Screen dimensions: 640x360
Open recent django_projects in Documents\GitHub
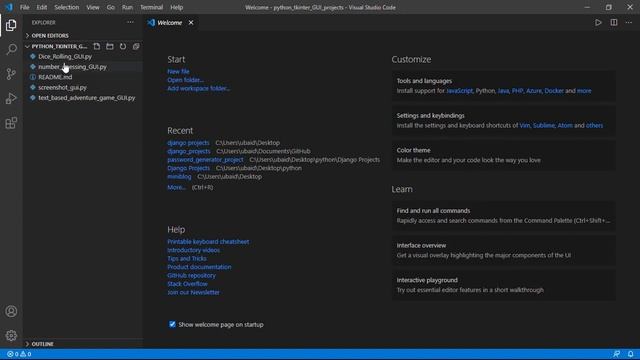pos(189,151)
